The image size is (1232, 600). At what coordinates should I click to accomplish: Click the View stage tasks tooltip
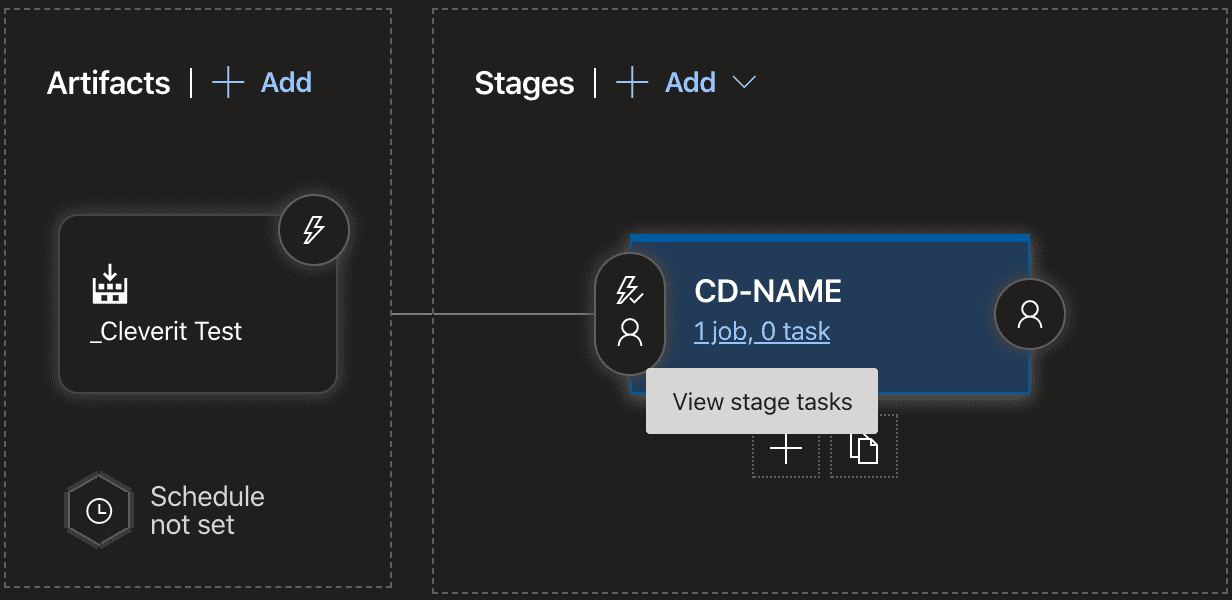(762, 402)
